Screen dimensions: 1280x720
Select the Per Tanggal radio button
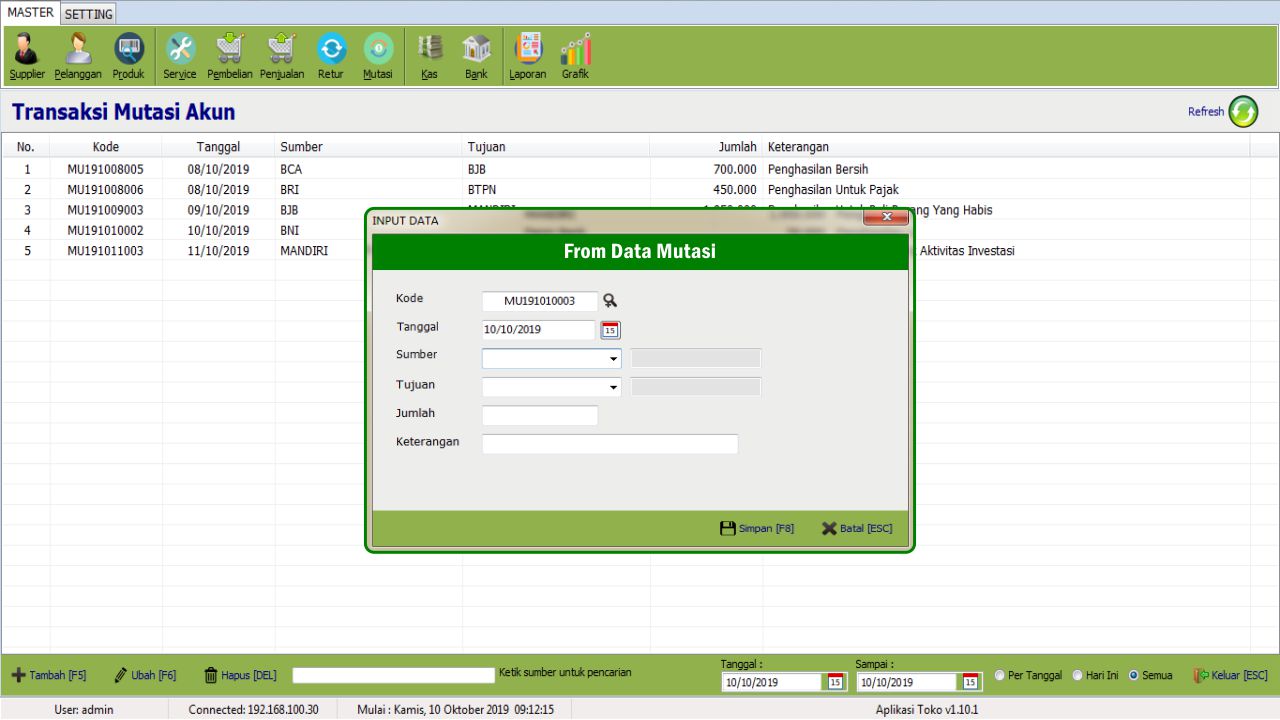coord(1000,676)
